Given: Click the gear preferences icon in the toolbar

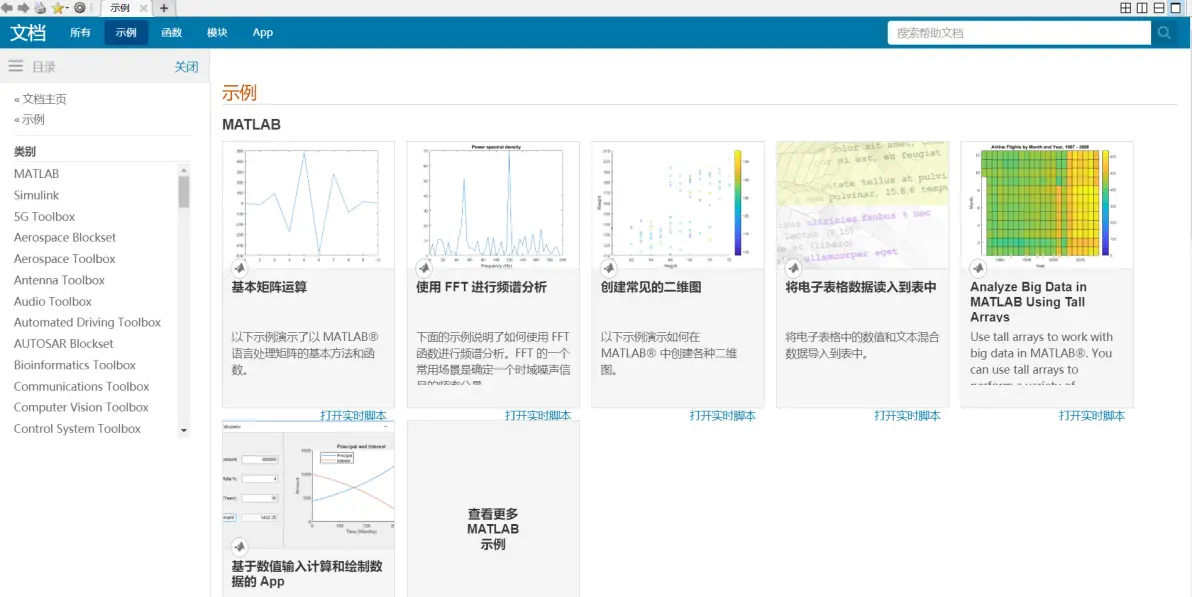Looking at the screenshot, I should click(x=80, y=8).
